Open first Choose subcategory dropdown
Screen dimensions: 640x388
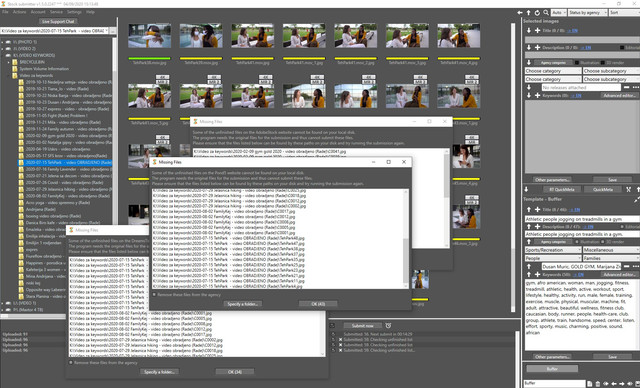pos(611,71)
